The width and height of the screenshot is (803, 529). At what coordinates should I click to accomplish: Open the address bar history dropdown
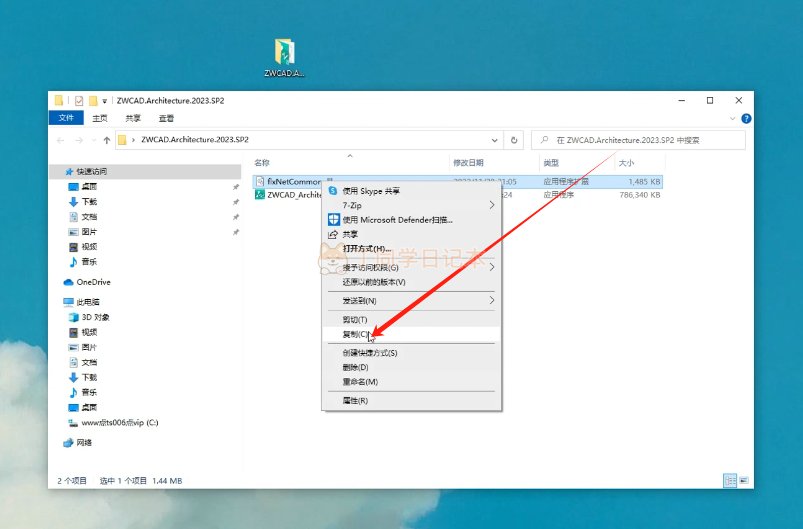click(494, 140)
